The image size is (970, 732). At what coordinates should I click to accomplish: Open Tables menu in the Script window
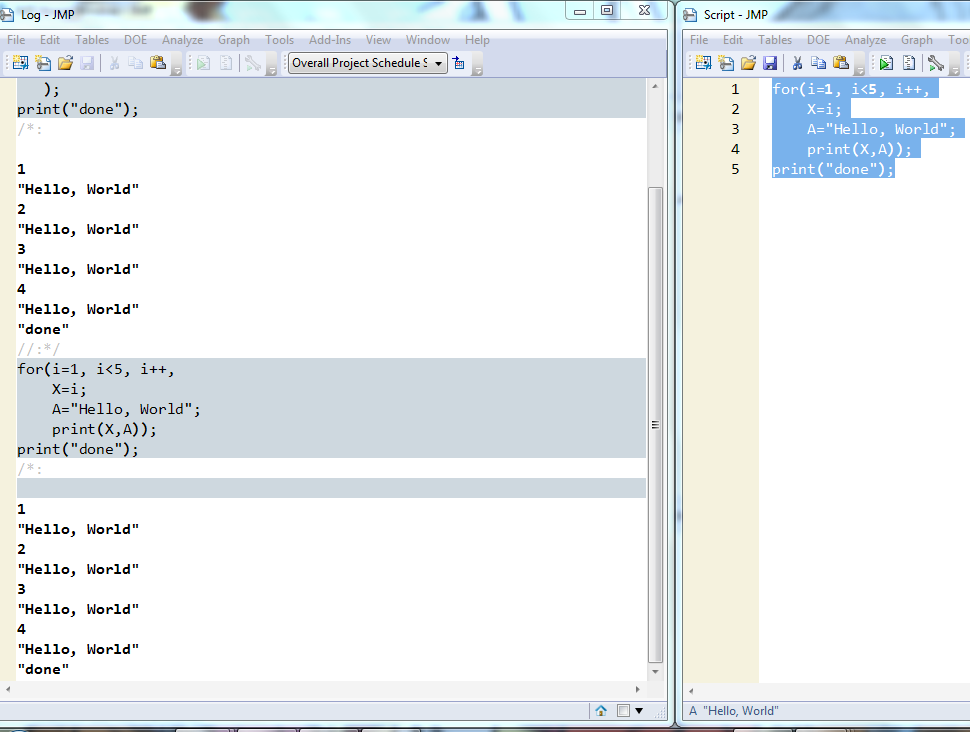(775, 40)
